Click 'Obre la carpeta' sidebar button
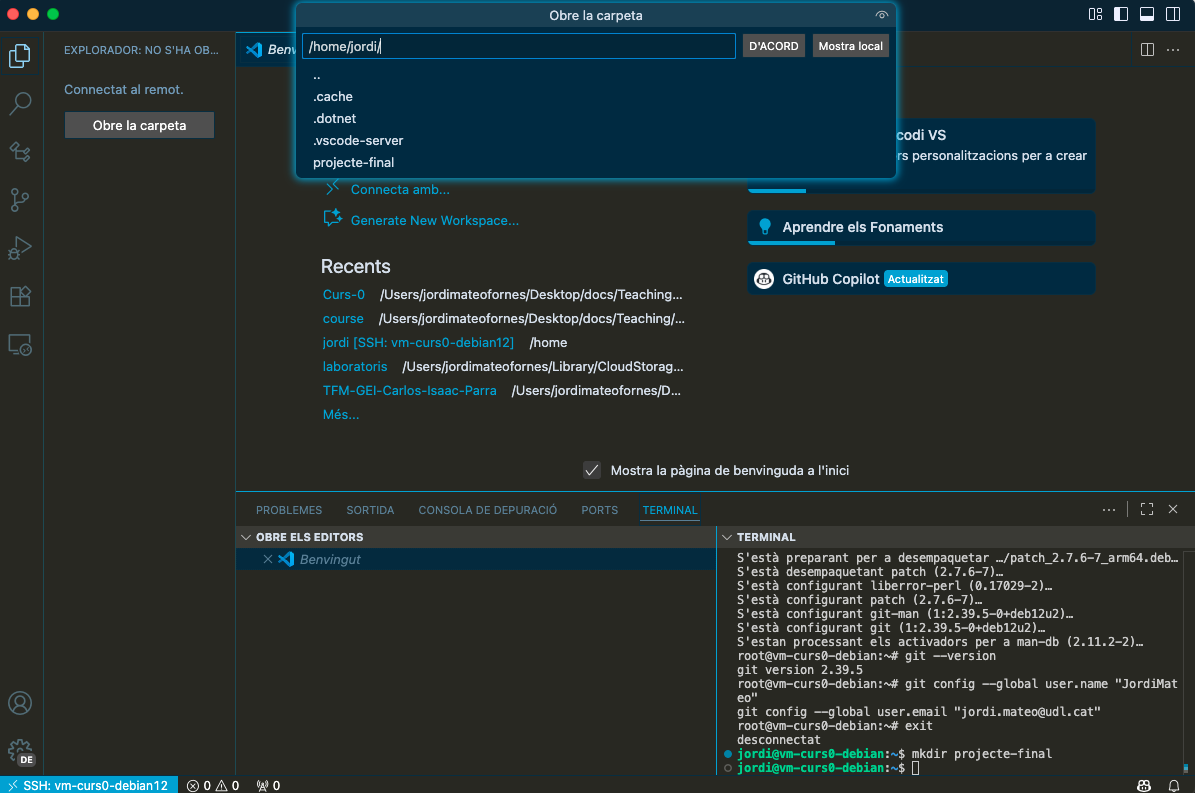The width and height of the screenshot is (1195, 793). coord(139,126)
